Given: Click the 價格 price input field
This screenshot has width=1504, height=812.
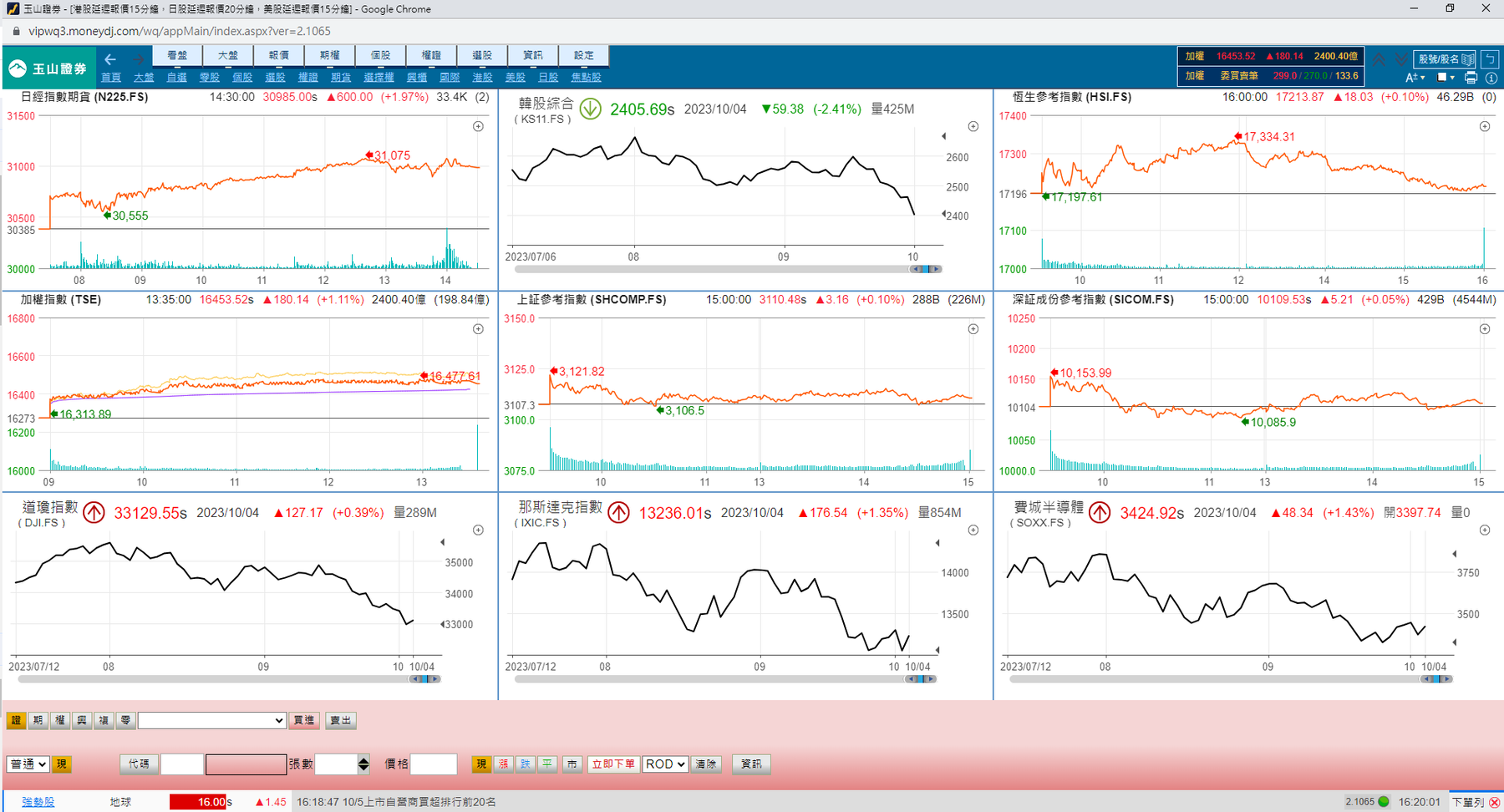Looking at the screenshot, I should click(434, 764).
